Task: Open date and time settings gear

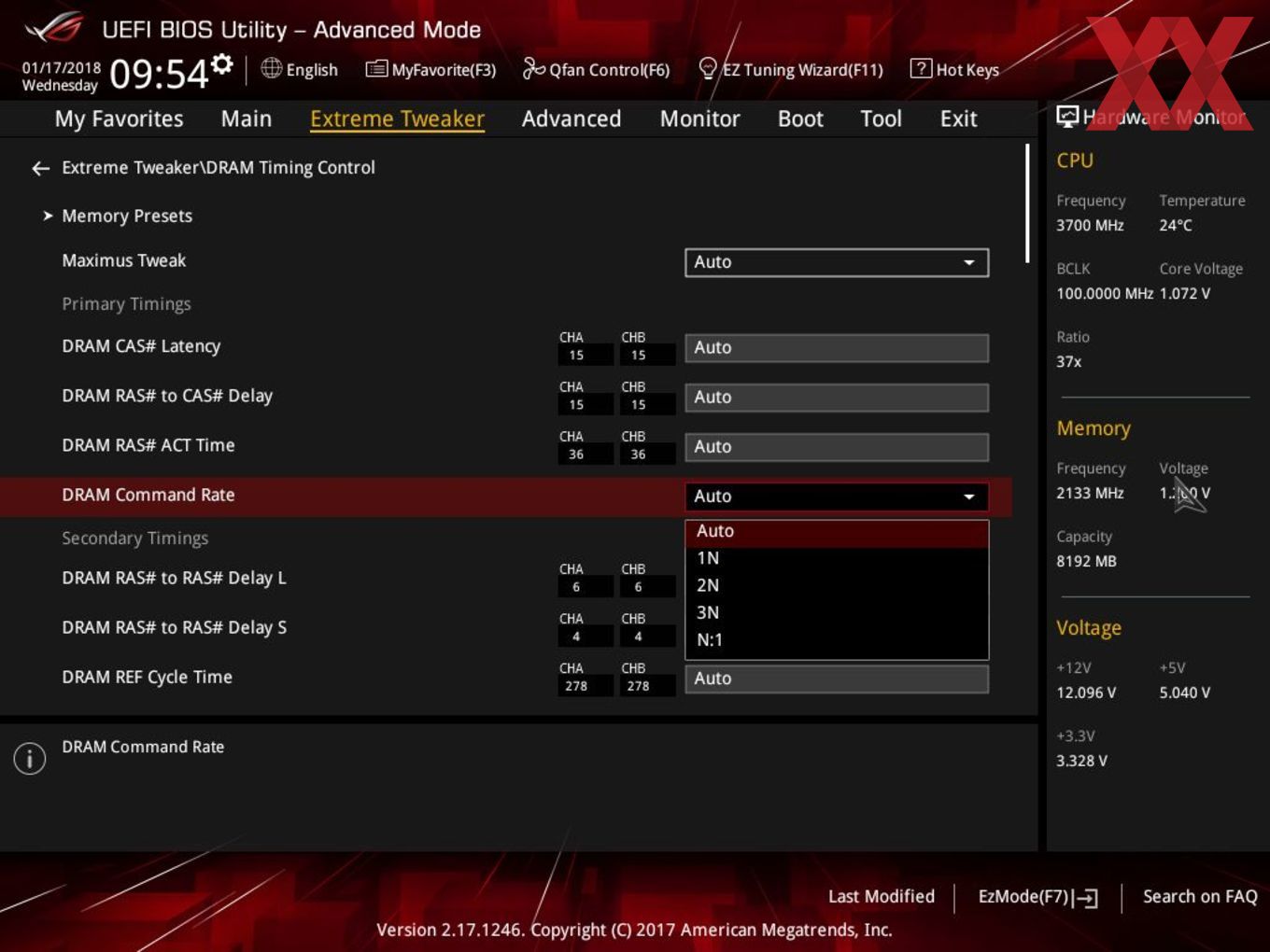Action: 221,63
